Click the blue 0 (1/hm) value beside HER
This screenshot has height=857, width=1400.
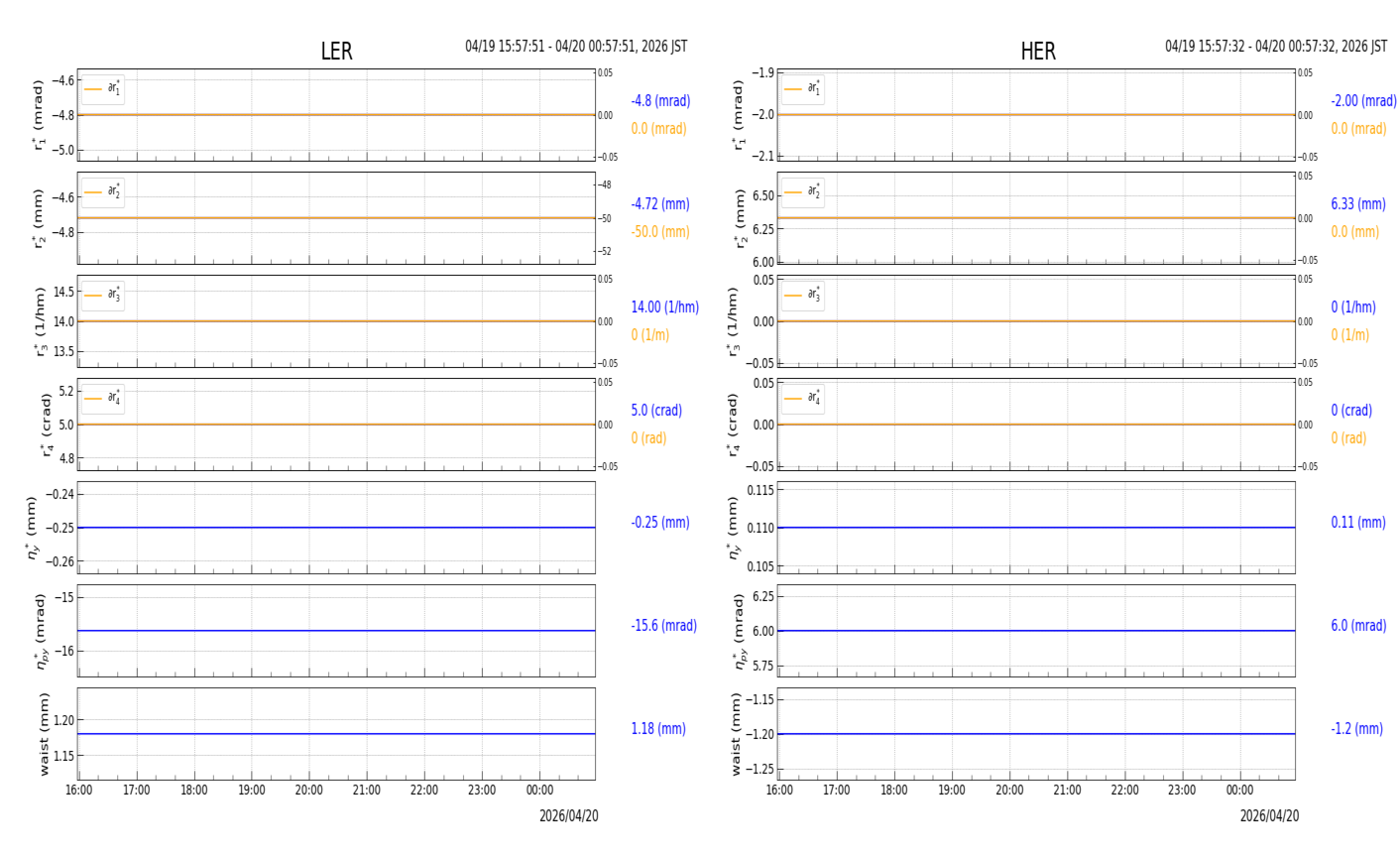(x=1353, y=307)
